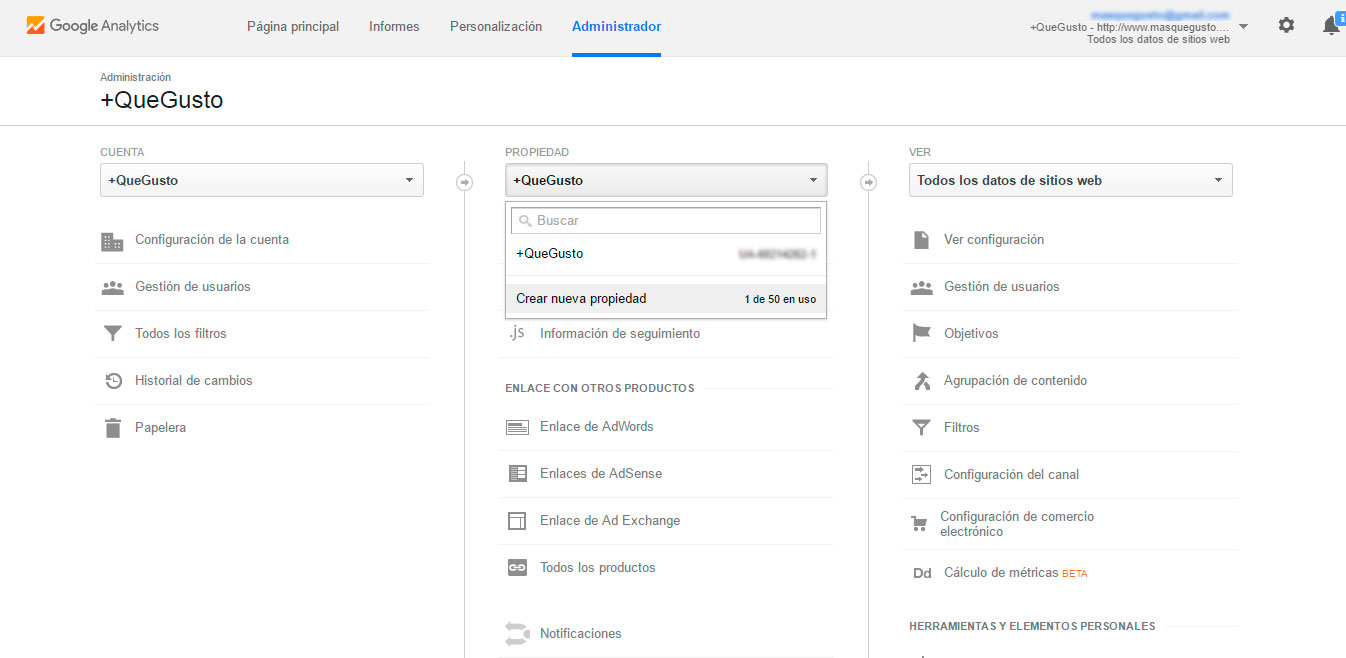Open Enlace de Ad Exchange
The height and width of the screenshot is (658, 1346).
[610, 521]
